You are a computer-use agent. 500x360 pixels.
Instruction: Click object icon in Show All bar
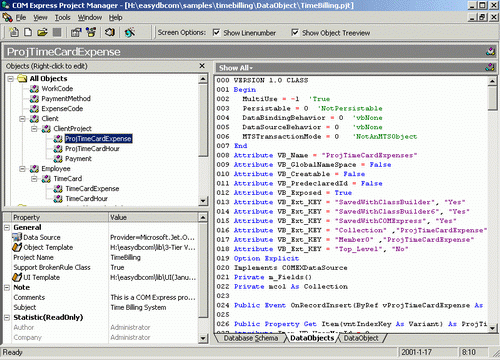pyautogui.click(x=490, y=68)
